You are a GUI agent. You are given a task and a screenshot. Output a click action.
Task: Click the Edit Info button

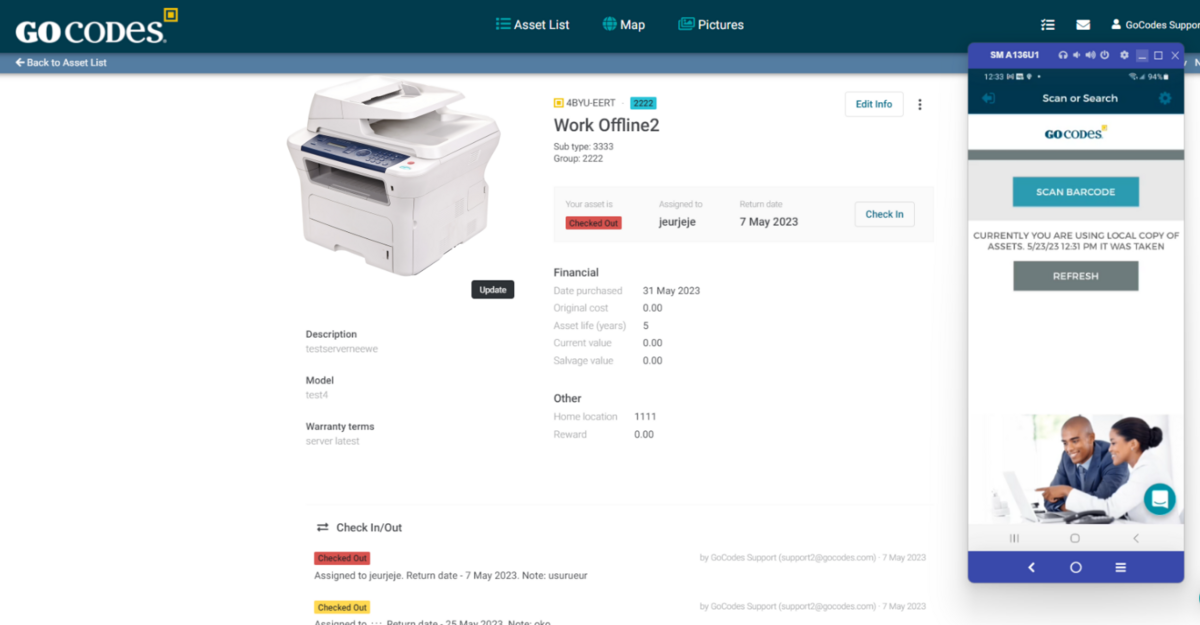coord(874,104)
